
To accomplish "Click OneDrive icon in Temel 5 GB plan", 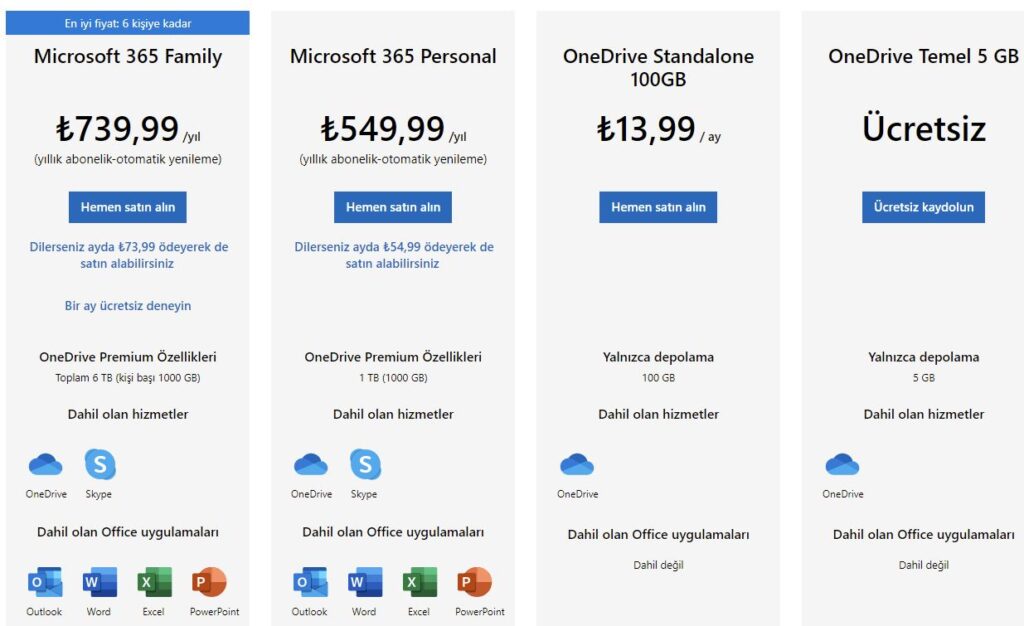I will click(x=842, y=465).
